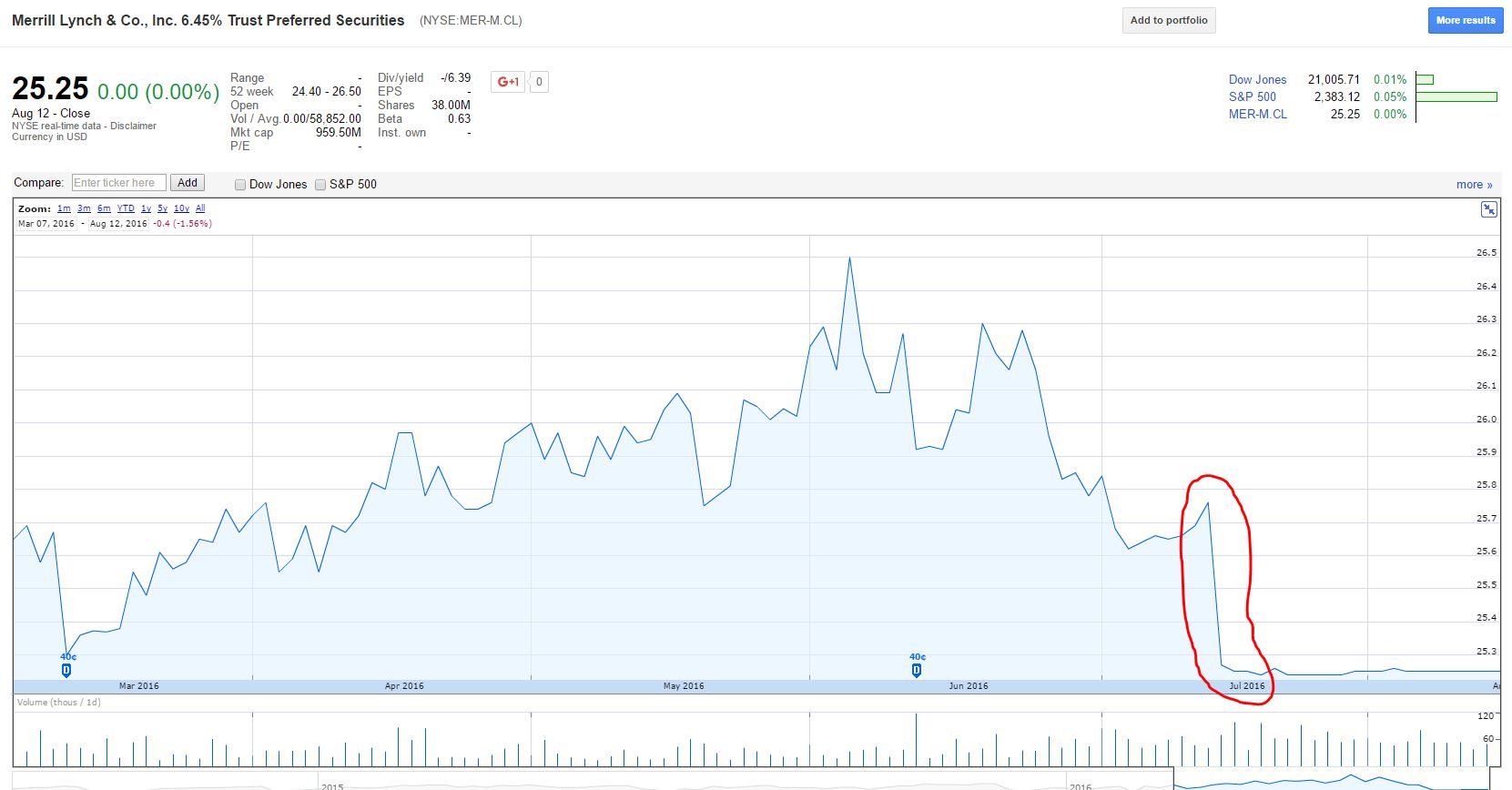The image size is (1512, 790).
Task: Click the March 2016 dividend marker
Action: click(66, 670)
